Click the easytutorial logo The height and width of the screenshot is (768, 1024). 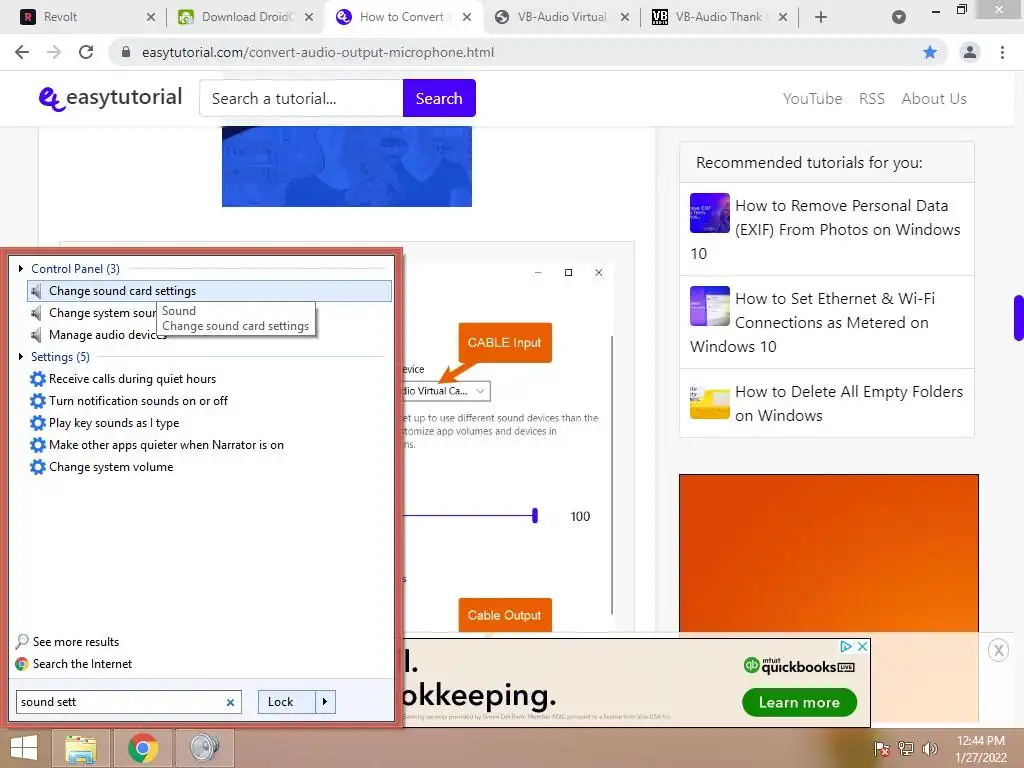(x=110, y=98)
